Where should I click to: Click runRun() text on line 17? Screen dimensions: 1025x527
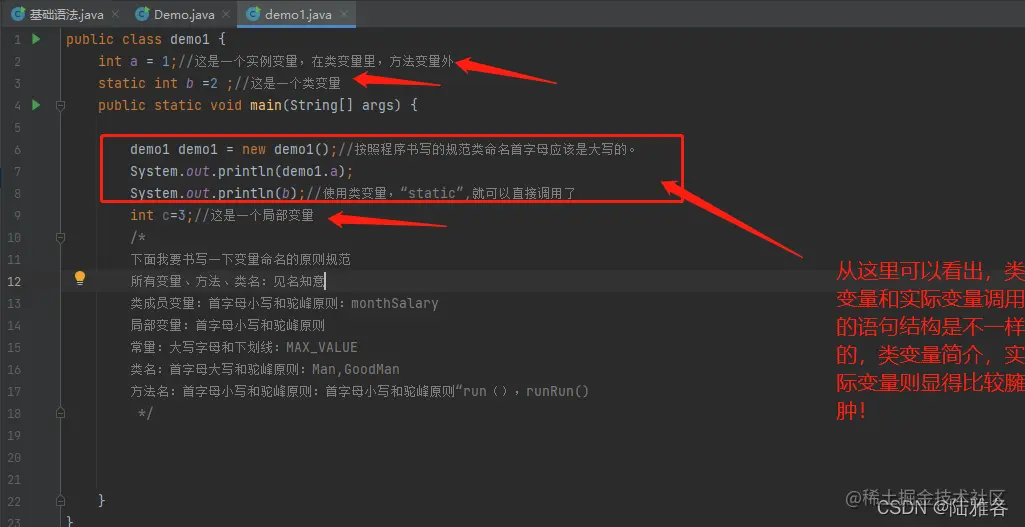pos(558,392)
